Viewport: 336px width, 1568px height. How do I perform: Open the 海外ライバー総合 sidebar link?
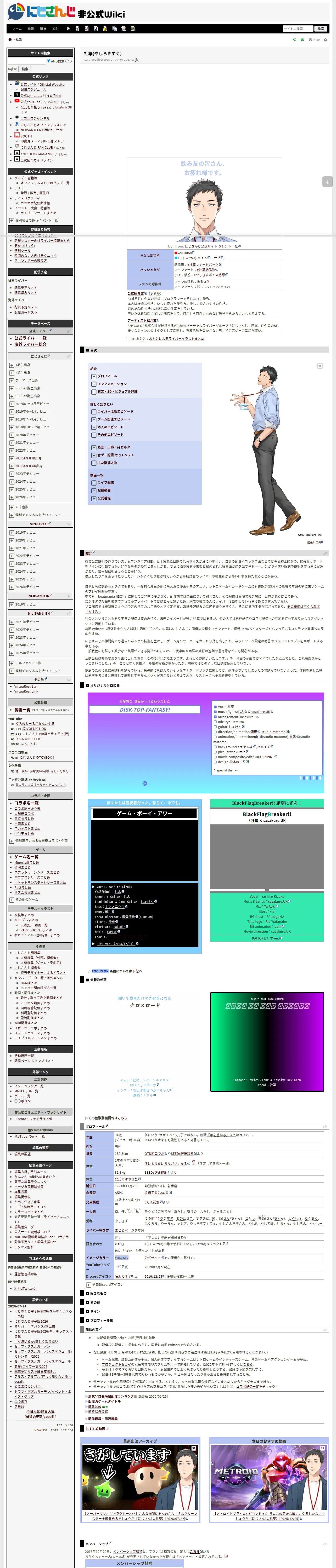31,344
